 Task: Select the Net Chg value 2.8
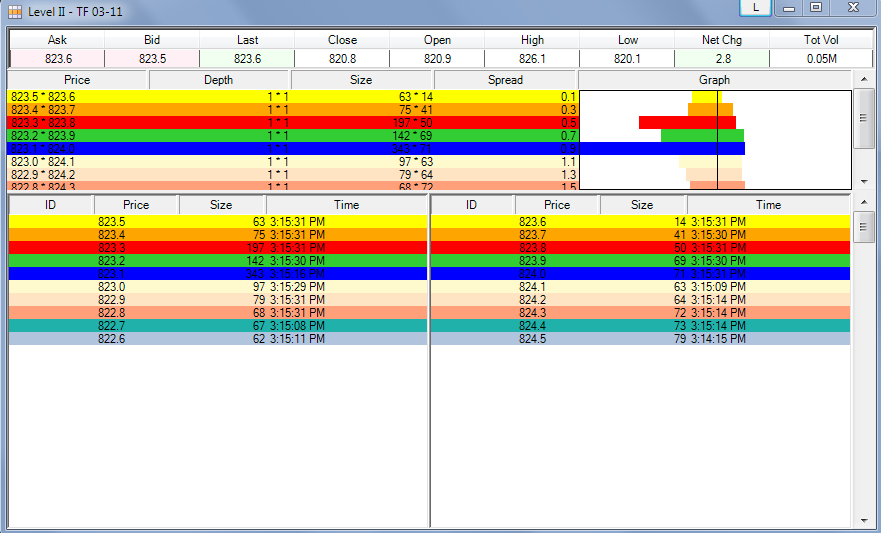722,58
